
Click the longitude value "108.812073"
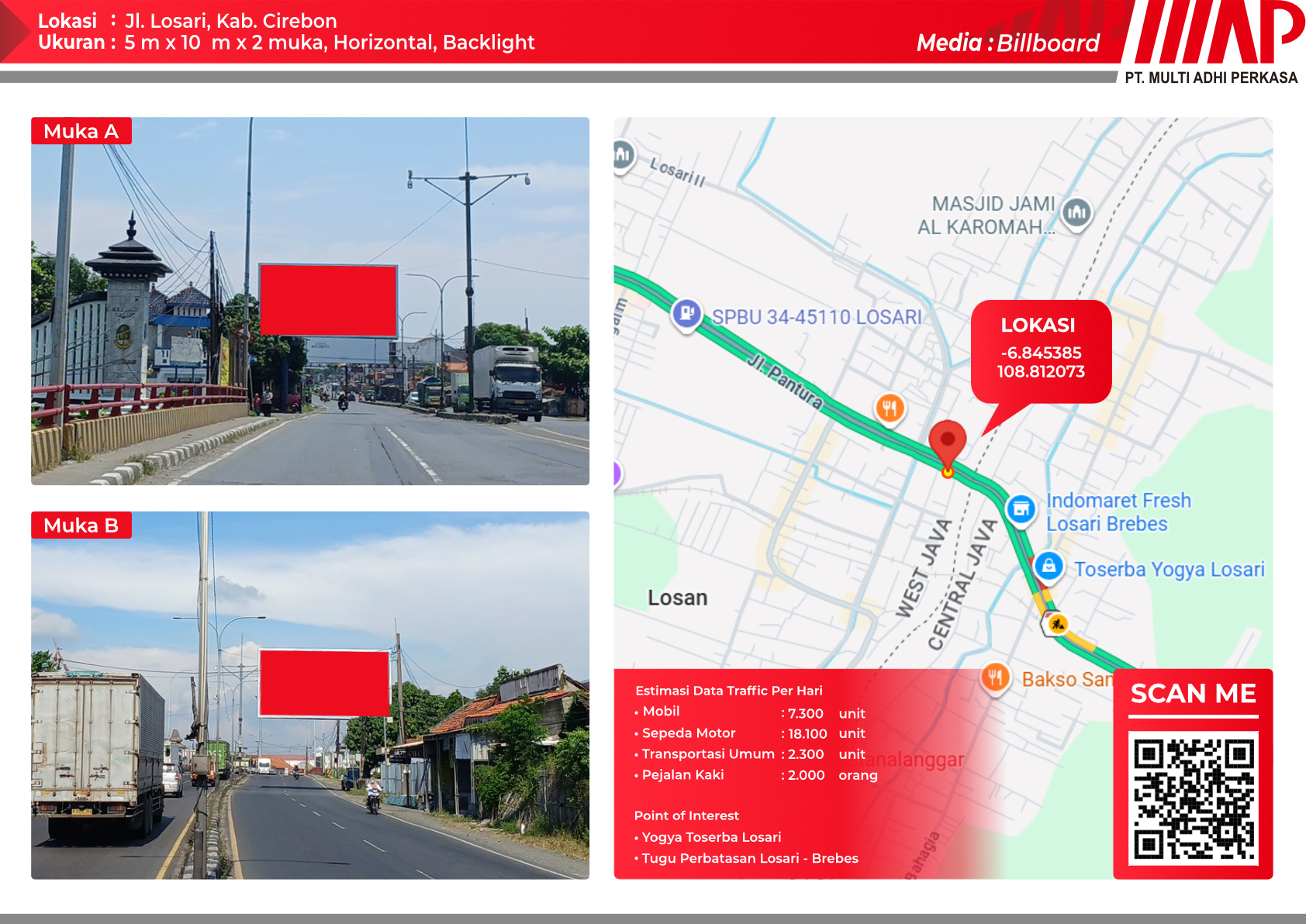click(x=1041, y=371)
